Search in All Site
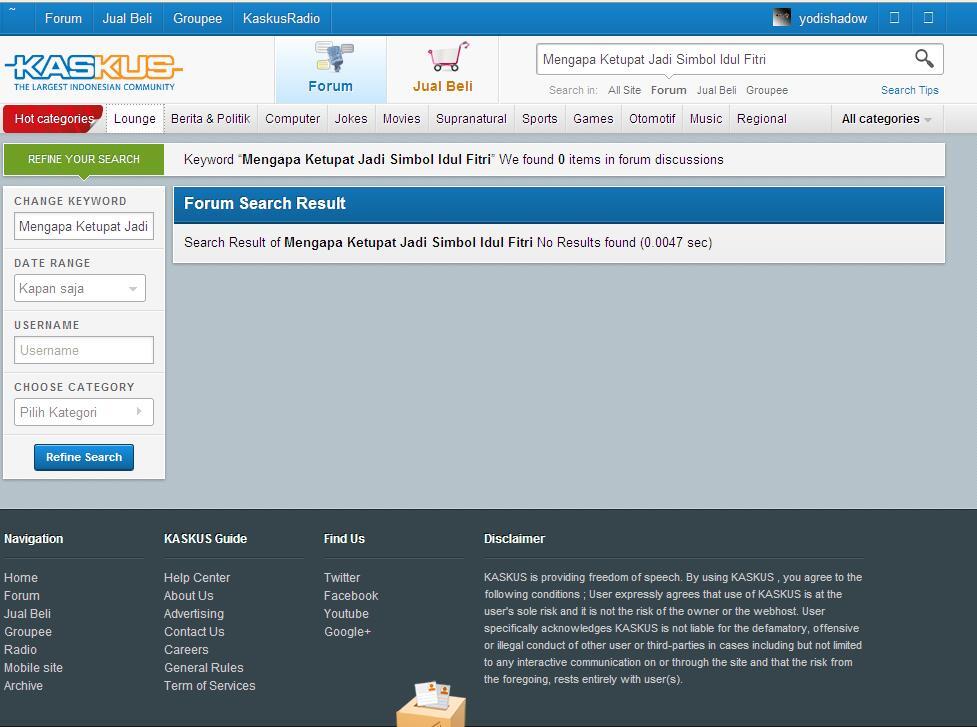977x727 pixels. (x=624, y=90)
